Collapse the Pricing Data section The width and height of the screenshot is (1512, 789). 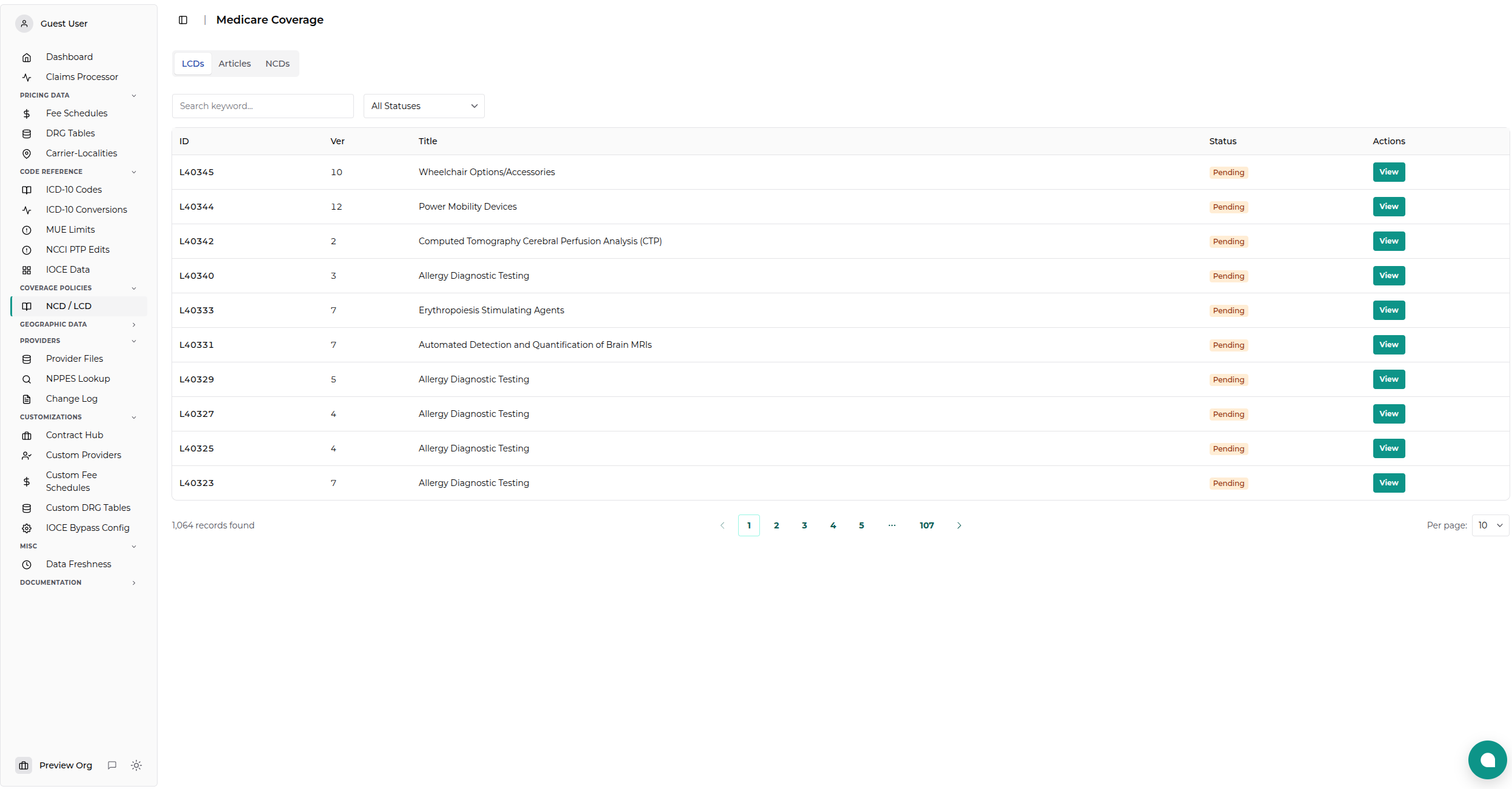pyautogui.click(x=134, y=96)
